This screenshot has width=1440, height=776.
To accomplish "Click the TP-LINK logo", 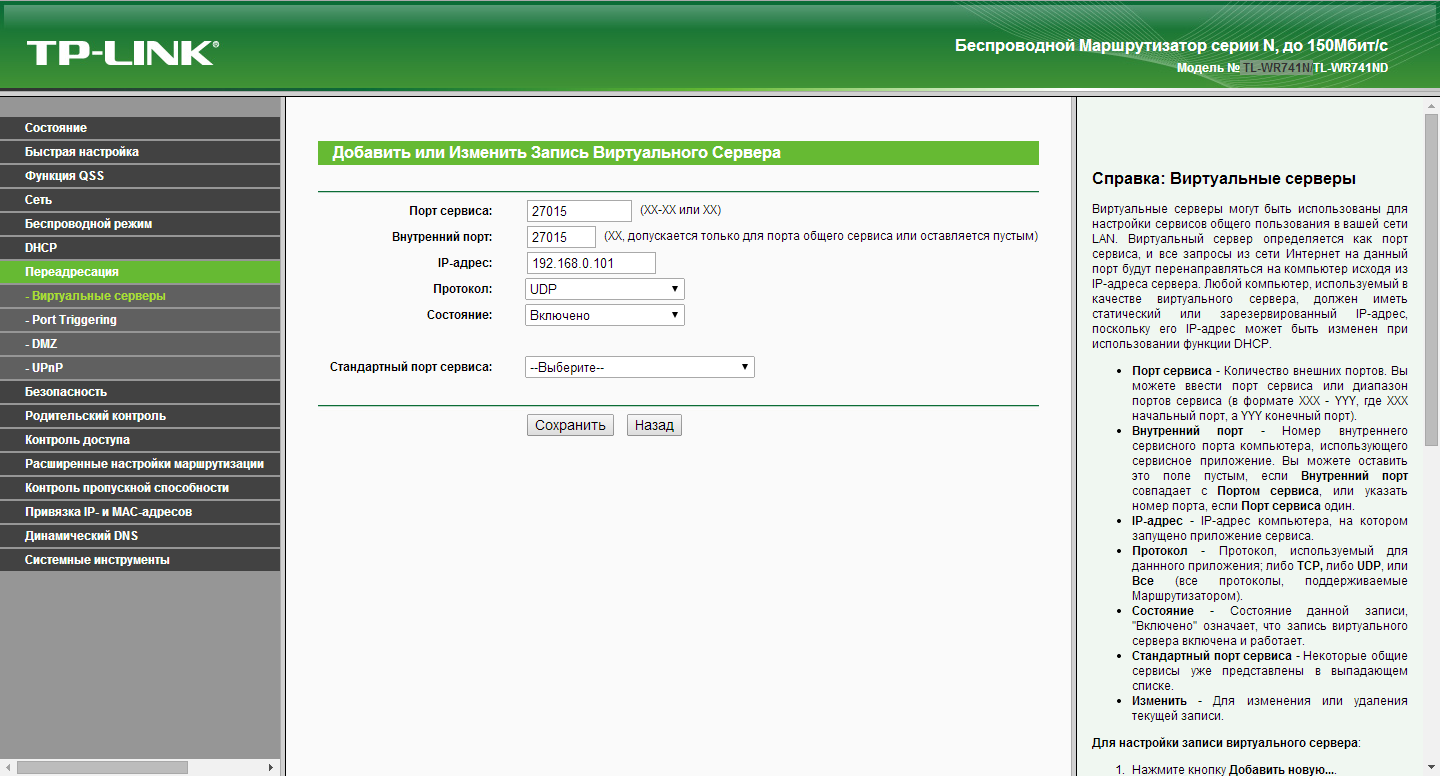I will pyautogui.click(x=122, y=53).
